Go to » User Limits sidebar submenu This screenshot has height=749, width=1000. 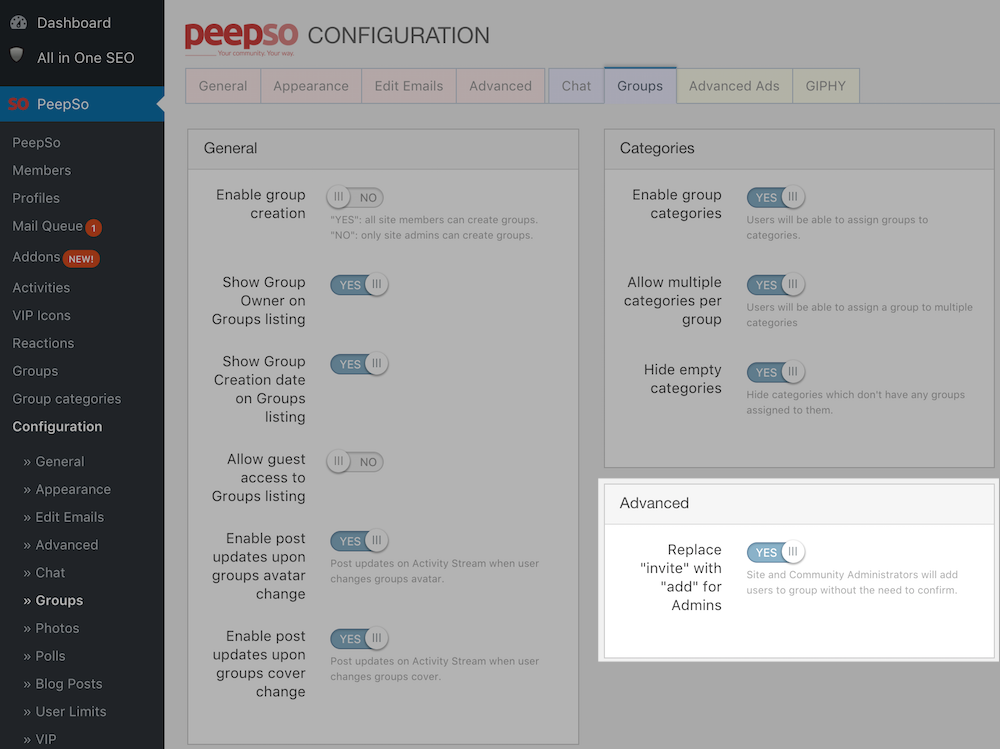[64, 711]
